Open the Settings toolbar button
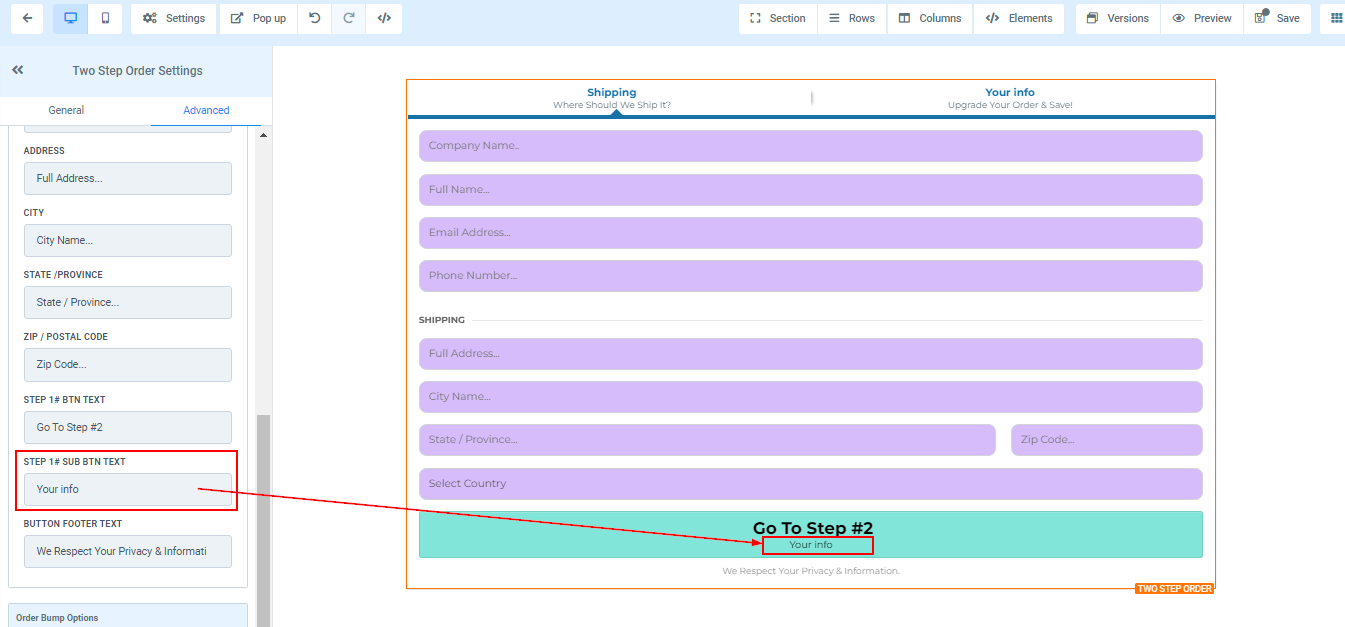 click(174, 18)
